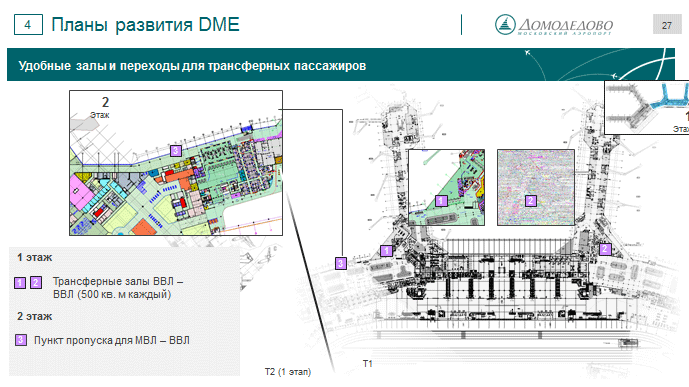The height and width of the screenshot is (387, 689).
Task: Open the overview mini-map with blue terminal
Action: pyautogui.click(x=646, y=107)
